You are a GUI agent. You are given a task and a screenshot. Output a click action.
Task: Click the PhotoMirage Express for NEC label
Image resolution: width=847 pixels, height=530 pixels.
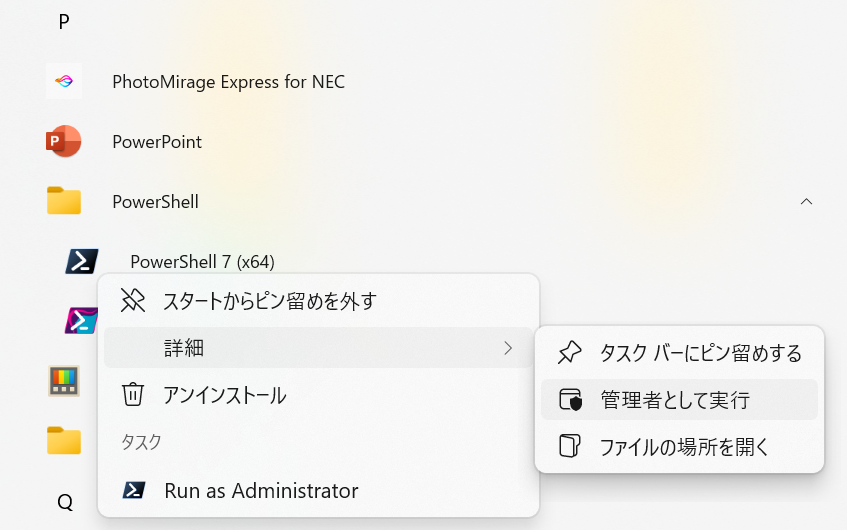[228, 82]
